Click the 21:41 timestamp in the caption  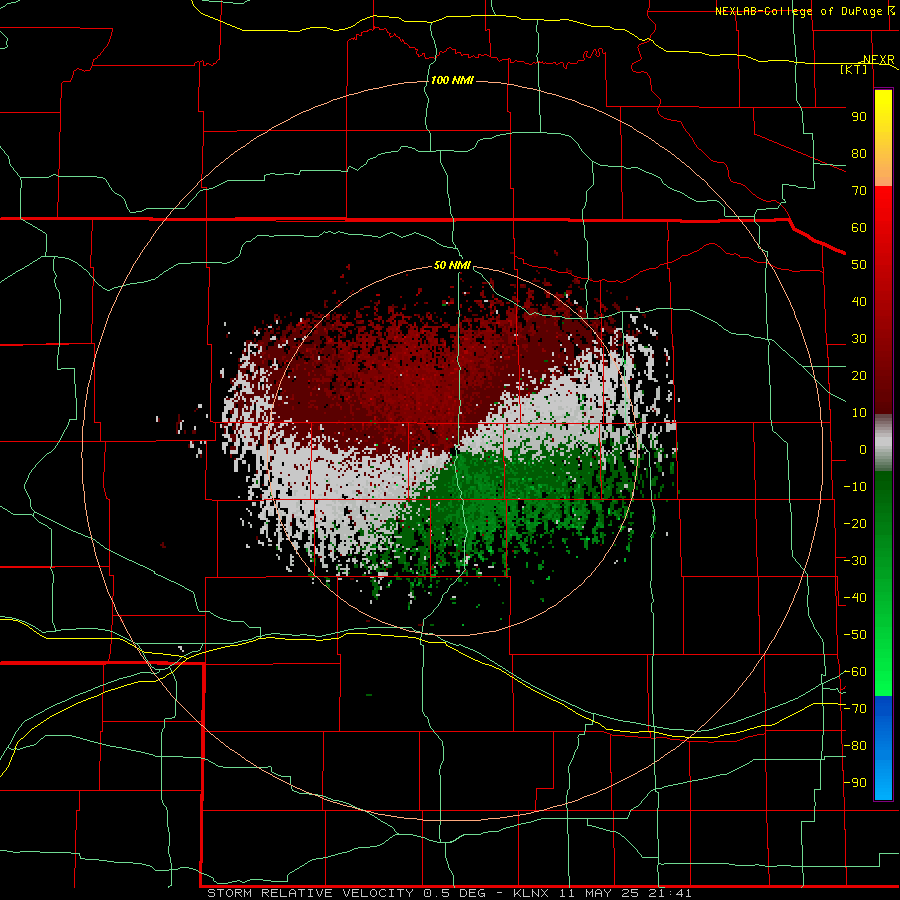[670, 893]
